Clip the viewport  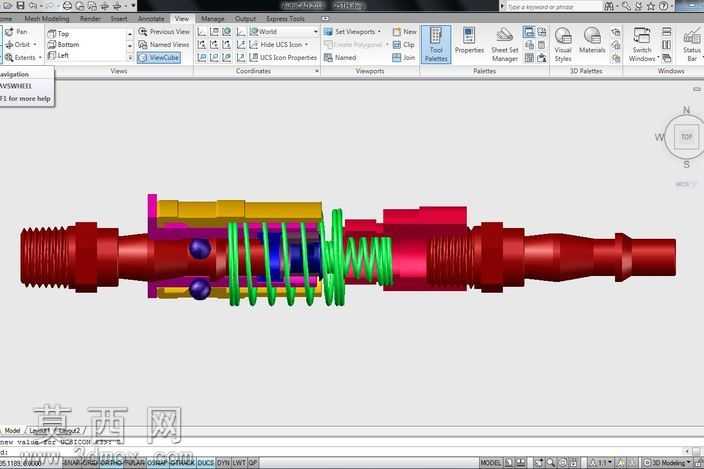tap(404, 44)
